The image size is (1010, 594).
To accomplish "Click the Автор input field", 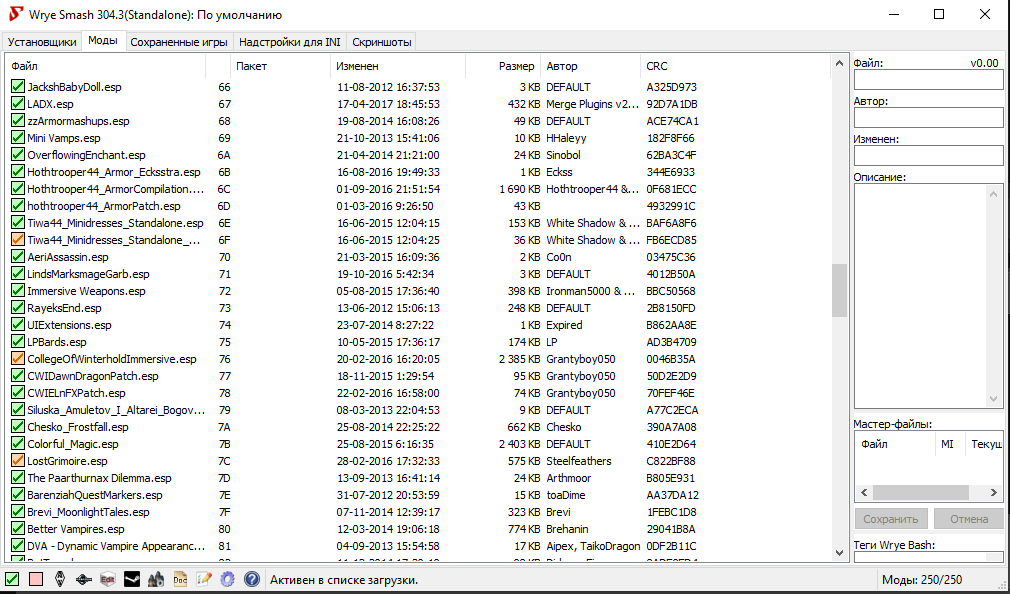I will 928,118.
